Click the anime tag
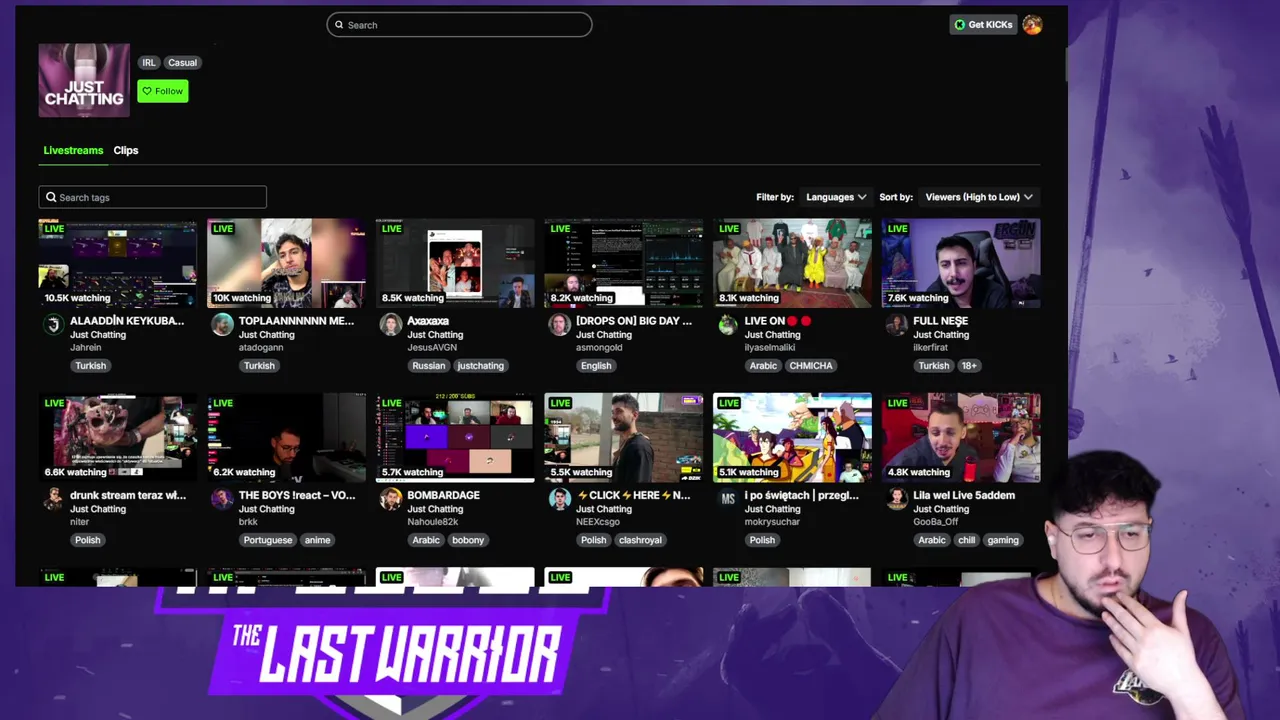The width and height of the screenshot is (1280, 720). (x=317, y=540)
